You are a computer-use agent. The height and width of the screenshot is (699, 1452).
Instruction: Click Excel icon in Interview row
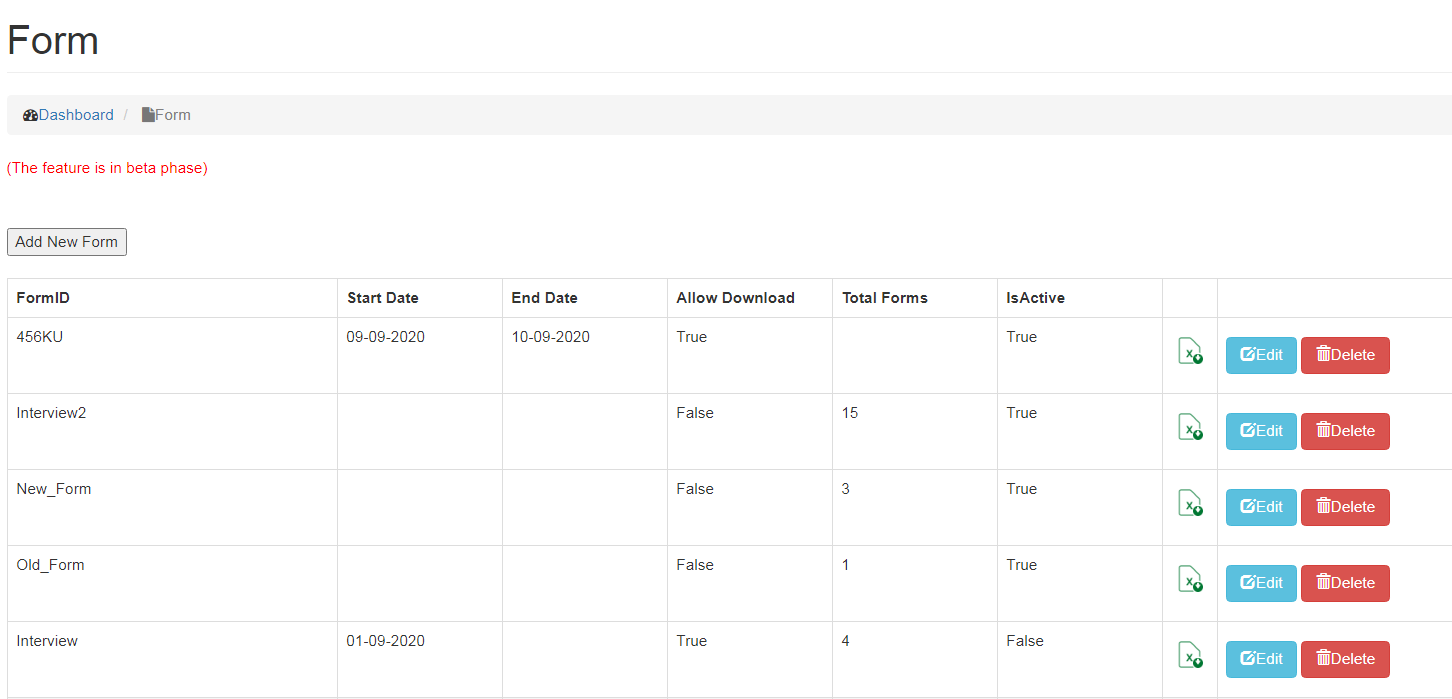pos(1190,656)
